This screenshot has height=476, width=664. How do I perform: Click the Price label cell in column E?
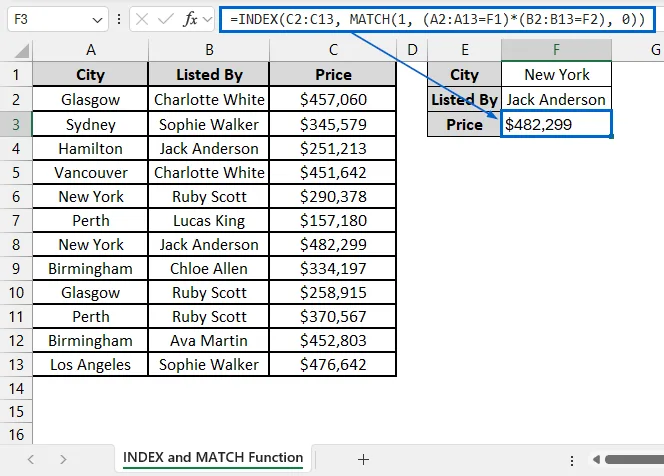point(465,124)
